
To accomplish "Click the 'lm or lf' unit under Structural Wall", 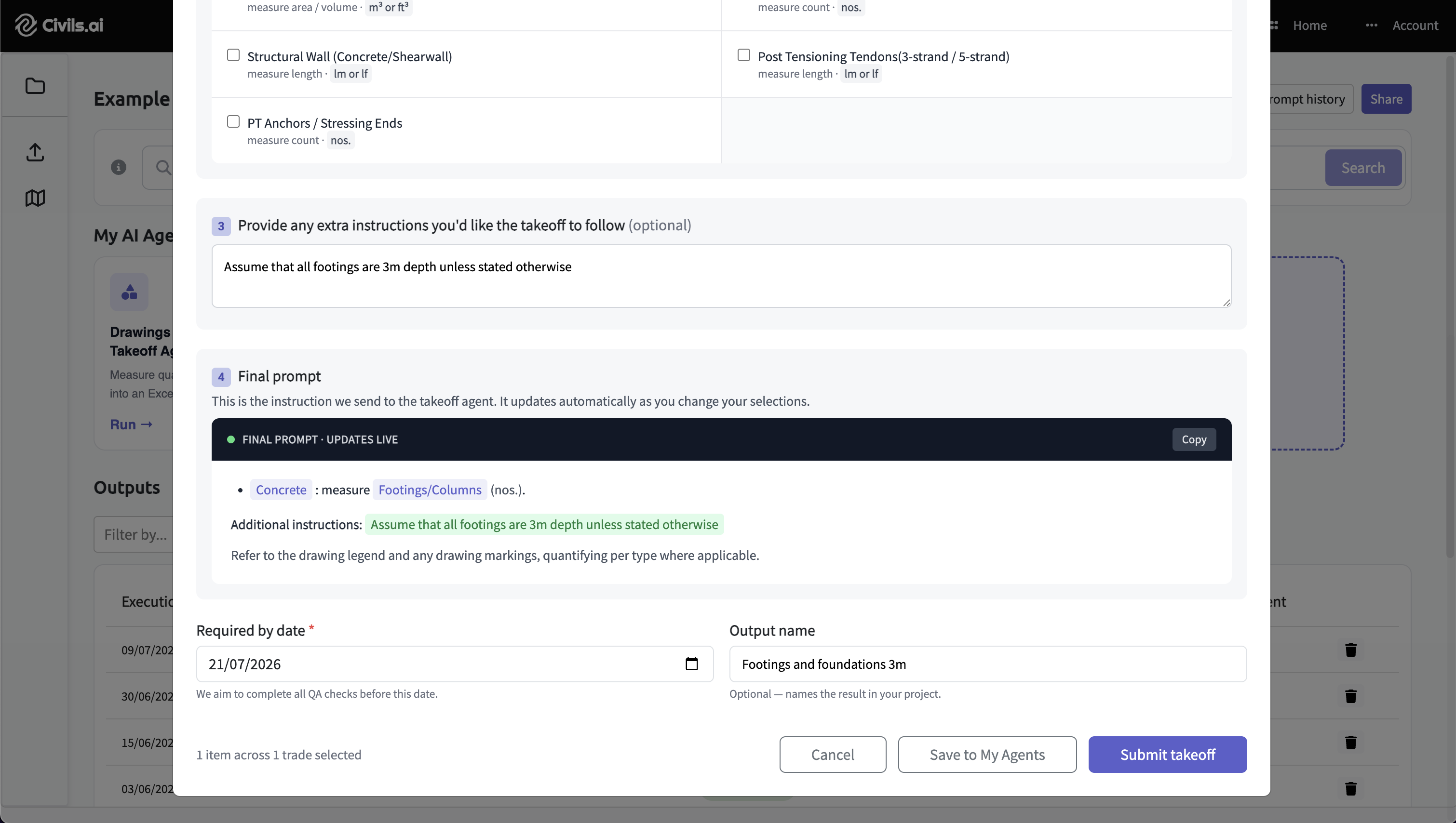I will 351,74.
